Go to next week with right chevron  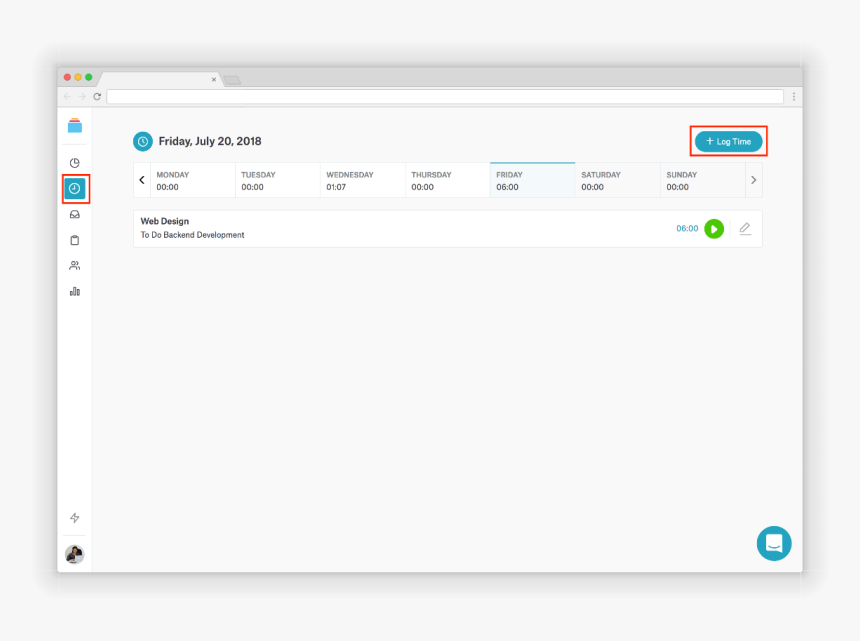click(x=754, y=180)
